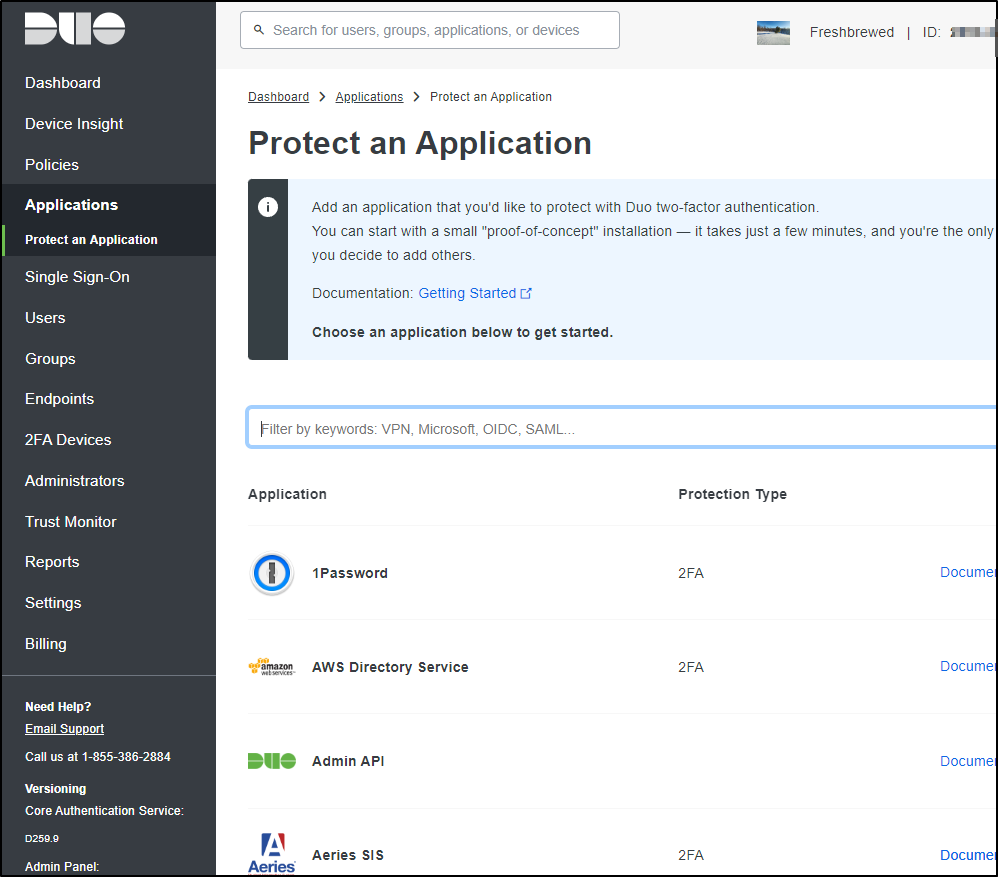
Task: Click the info icon in the banner
Action: [x=268, y=207]
